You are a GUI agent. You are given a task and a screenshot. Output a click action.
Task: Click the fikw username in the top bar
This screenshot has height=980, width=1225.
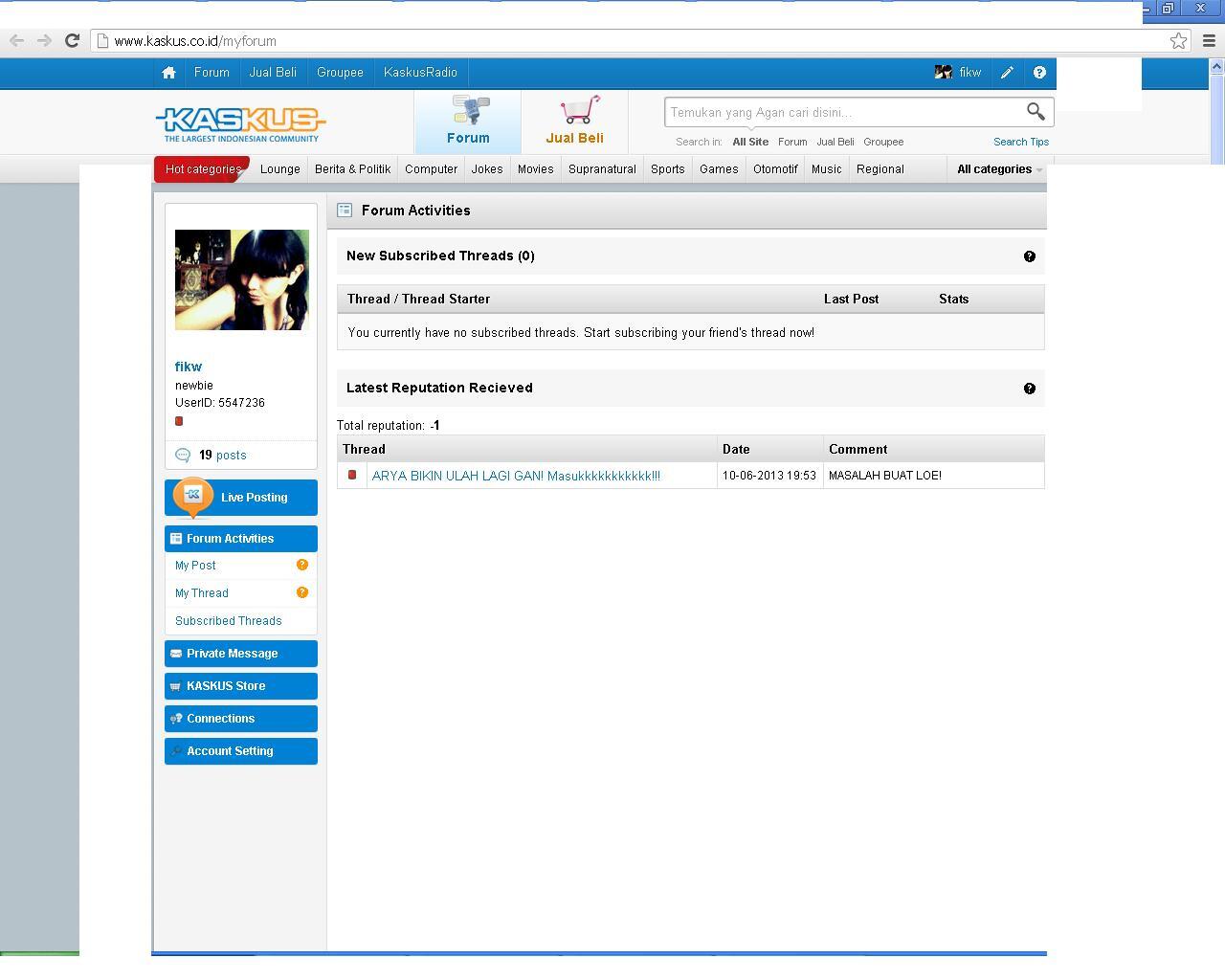tap(969, 73)
